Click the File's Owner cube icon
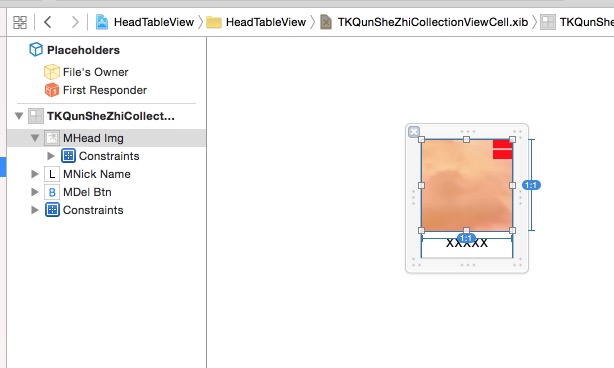 [52, 72]
